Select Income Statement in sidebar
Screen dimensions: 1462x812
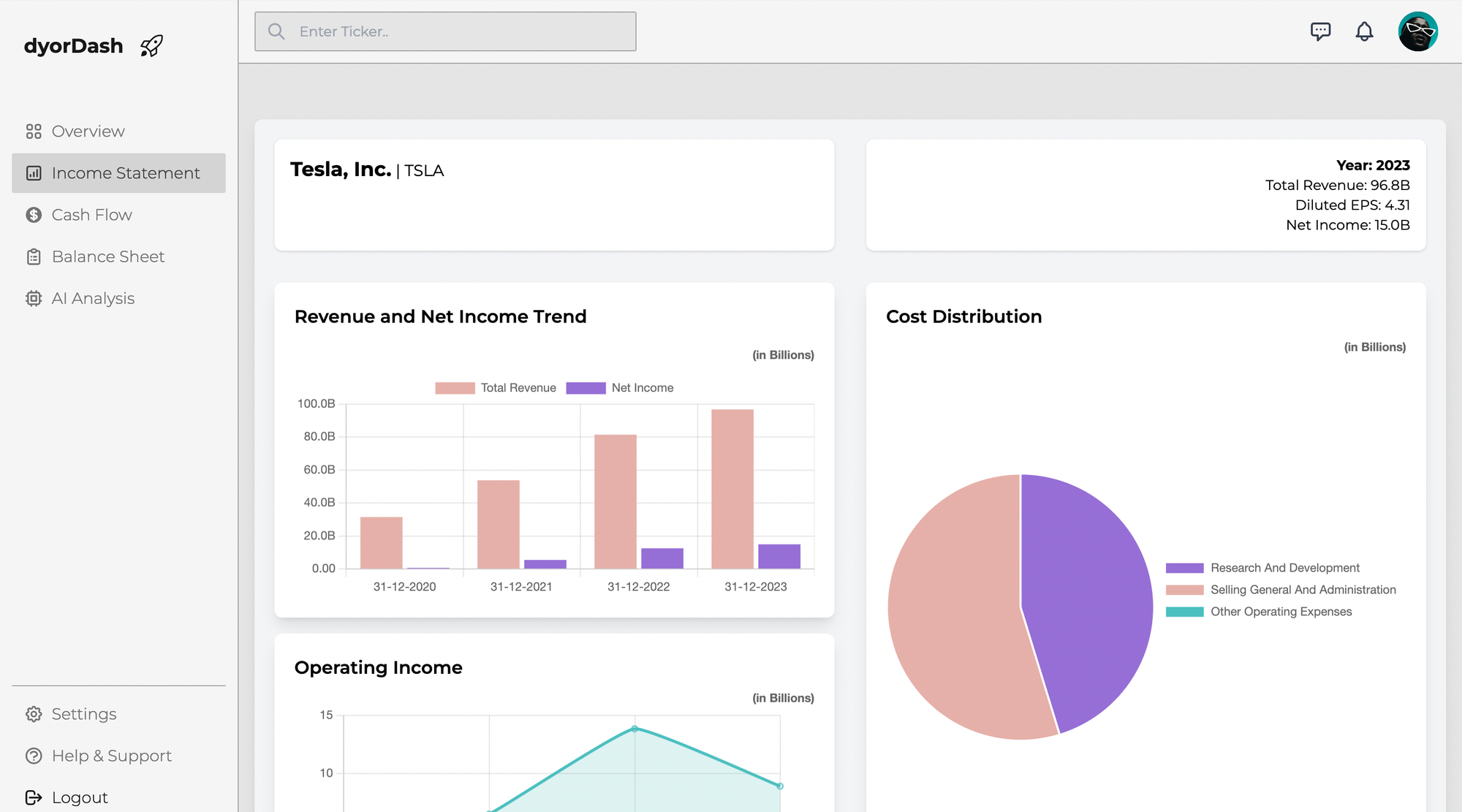(118, 173)
